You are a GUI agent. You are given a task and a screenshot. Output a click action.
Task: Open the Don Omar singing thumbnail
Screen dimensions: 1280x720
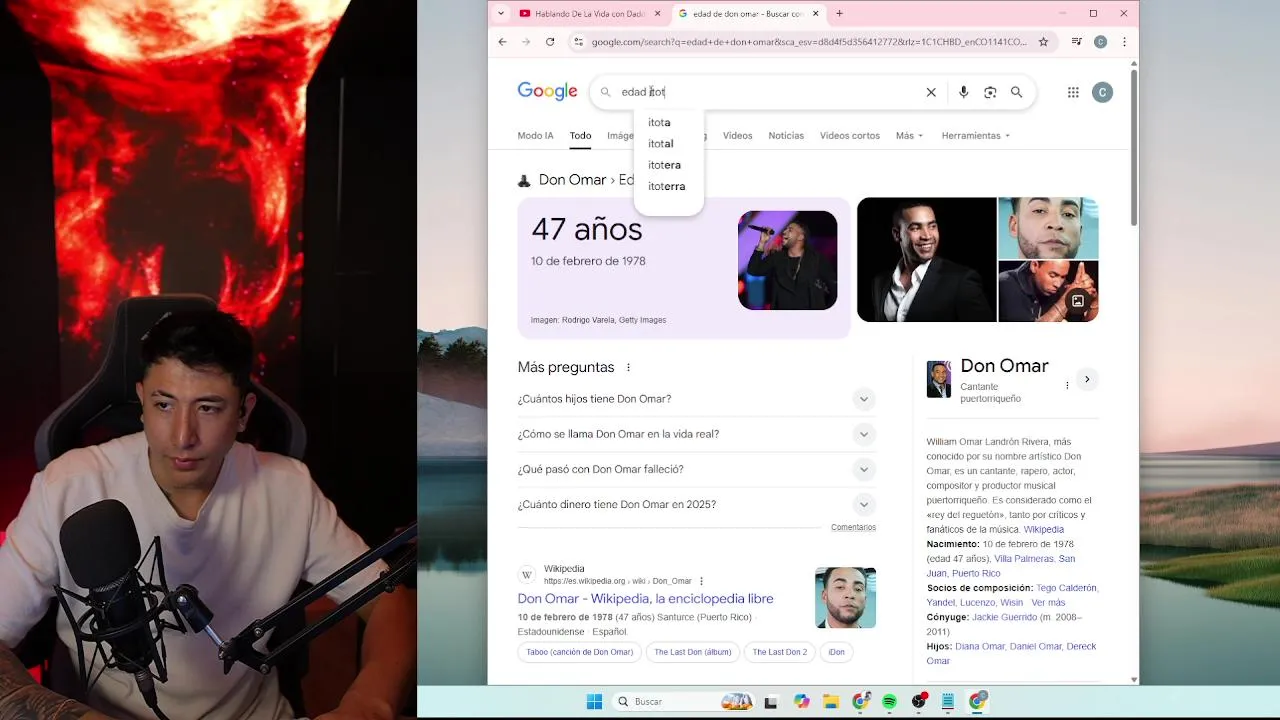787,260
